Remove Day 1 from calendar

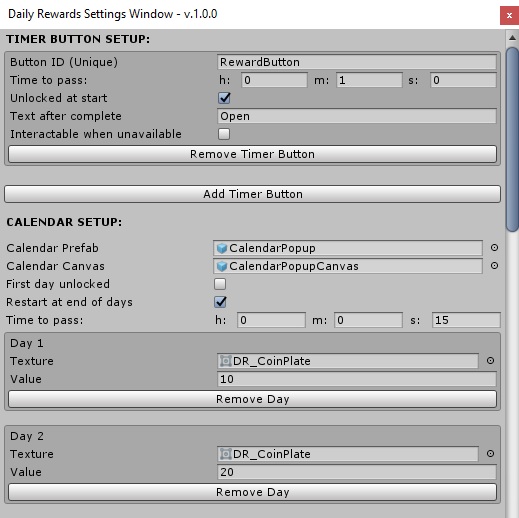(252, 399)
